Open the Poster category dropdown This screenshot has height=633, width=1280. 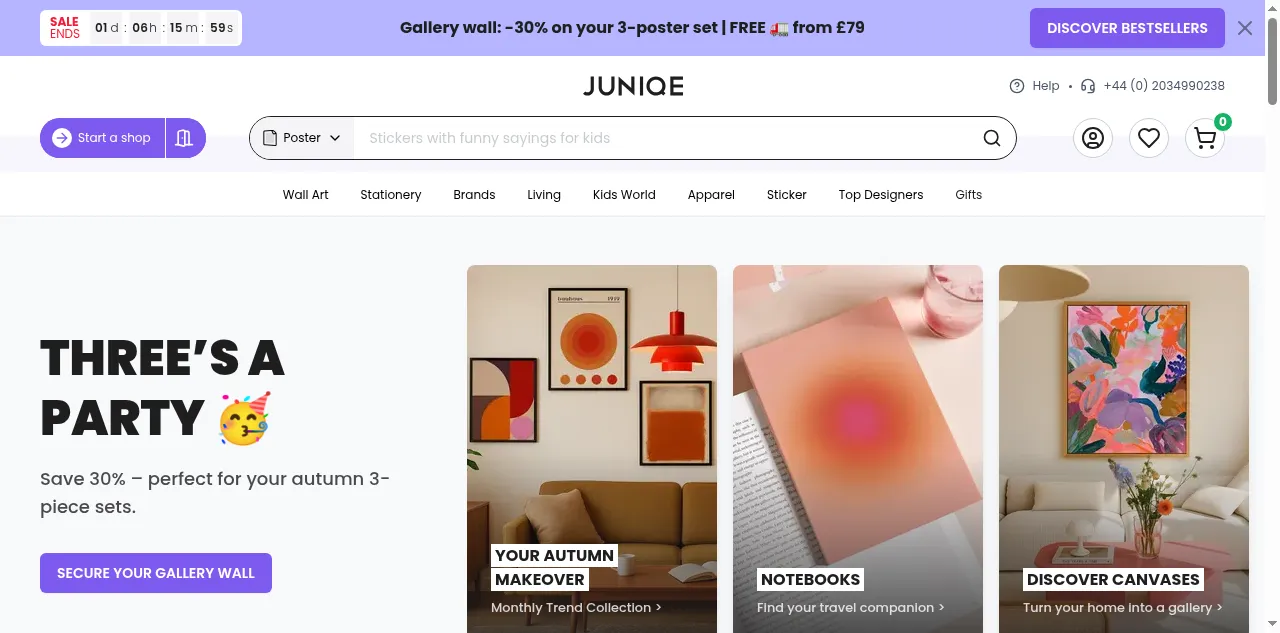tap(301, 138)
